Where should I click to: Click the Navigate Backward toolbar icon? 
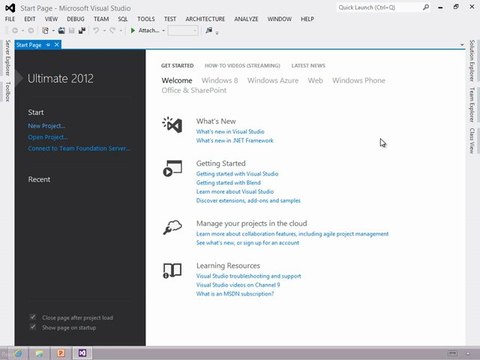(15, 31)
